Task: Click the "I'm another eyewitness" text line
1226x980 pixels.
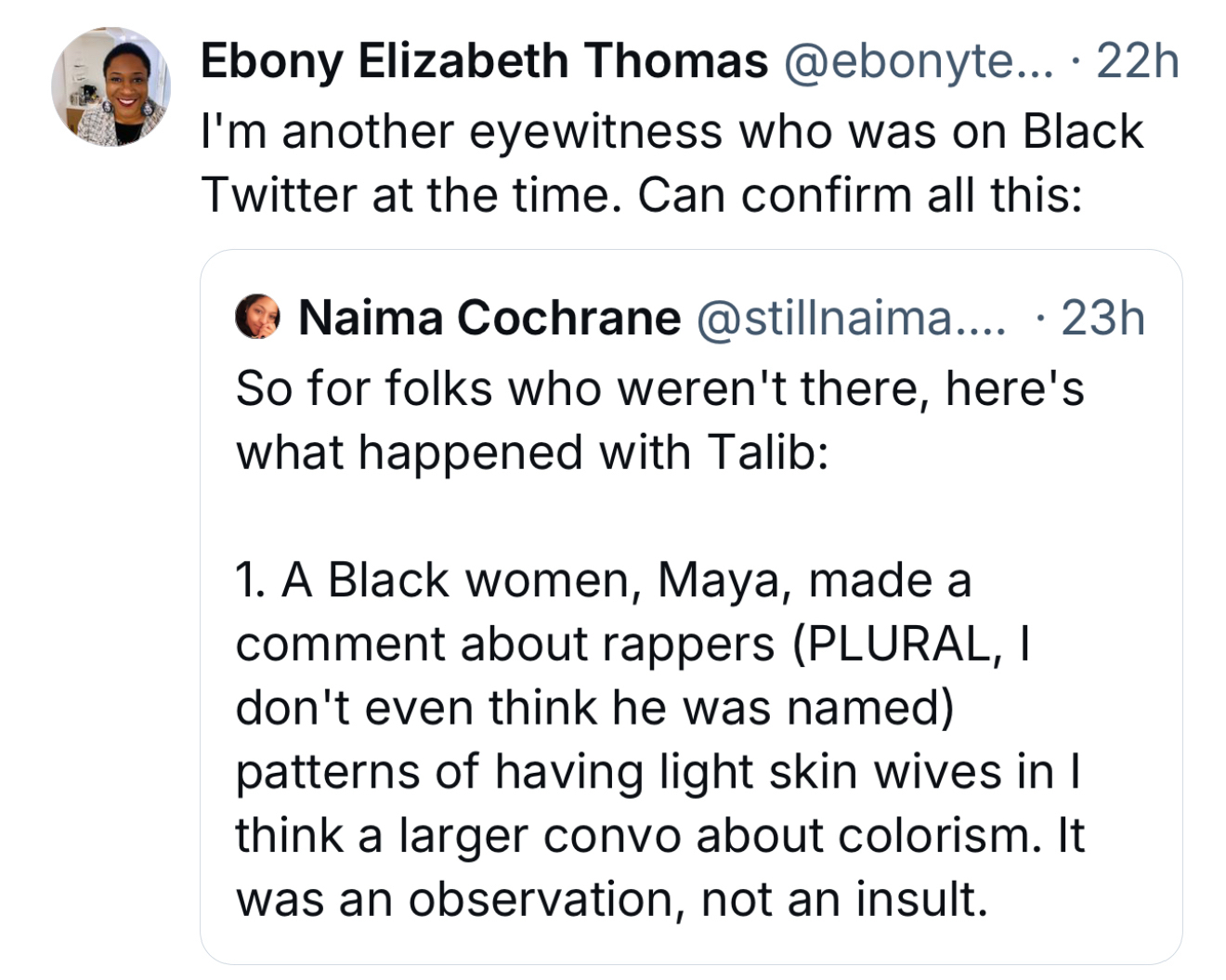Action: (604, 131)
